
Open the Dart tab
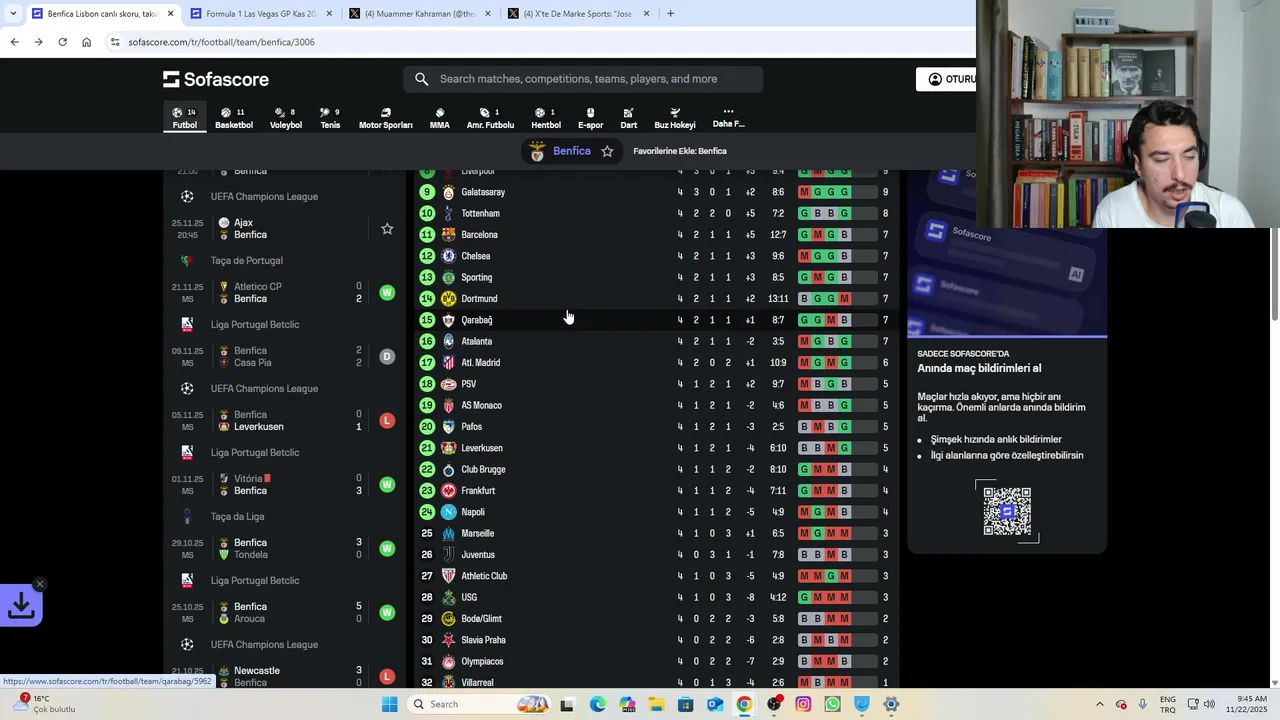click(628, 118)
